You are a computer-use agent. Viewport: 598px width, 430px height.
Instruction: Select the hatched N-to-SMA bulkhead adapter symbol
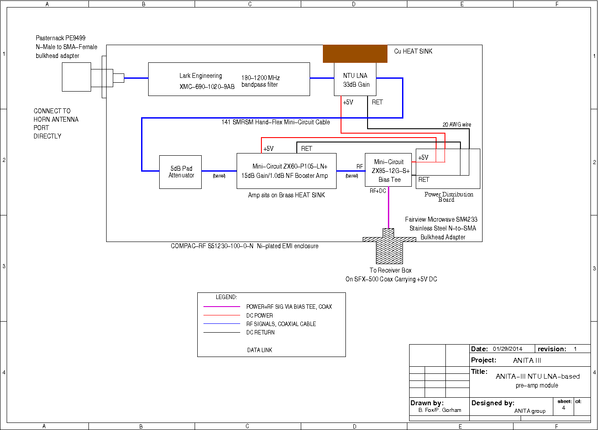click(389, 246)
